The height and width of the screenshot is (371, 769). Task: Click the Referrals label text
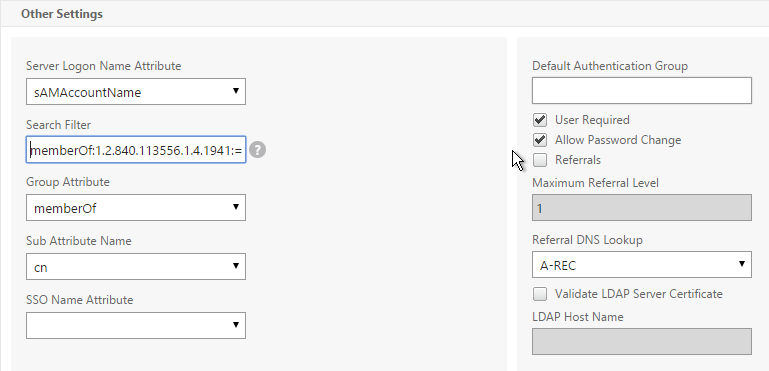[578, 160]
